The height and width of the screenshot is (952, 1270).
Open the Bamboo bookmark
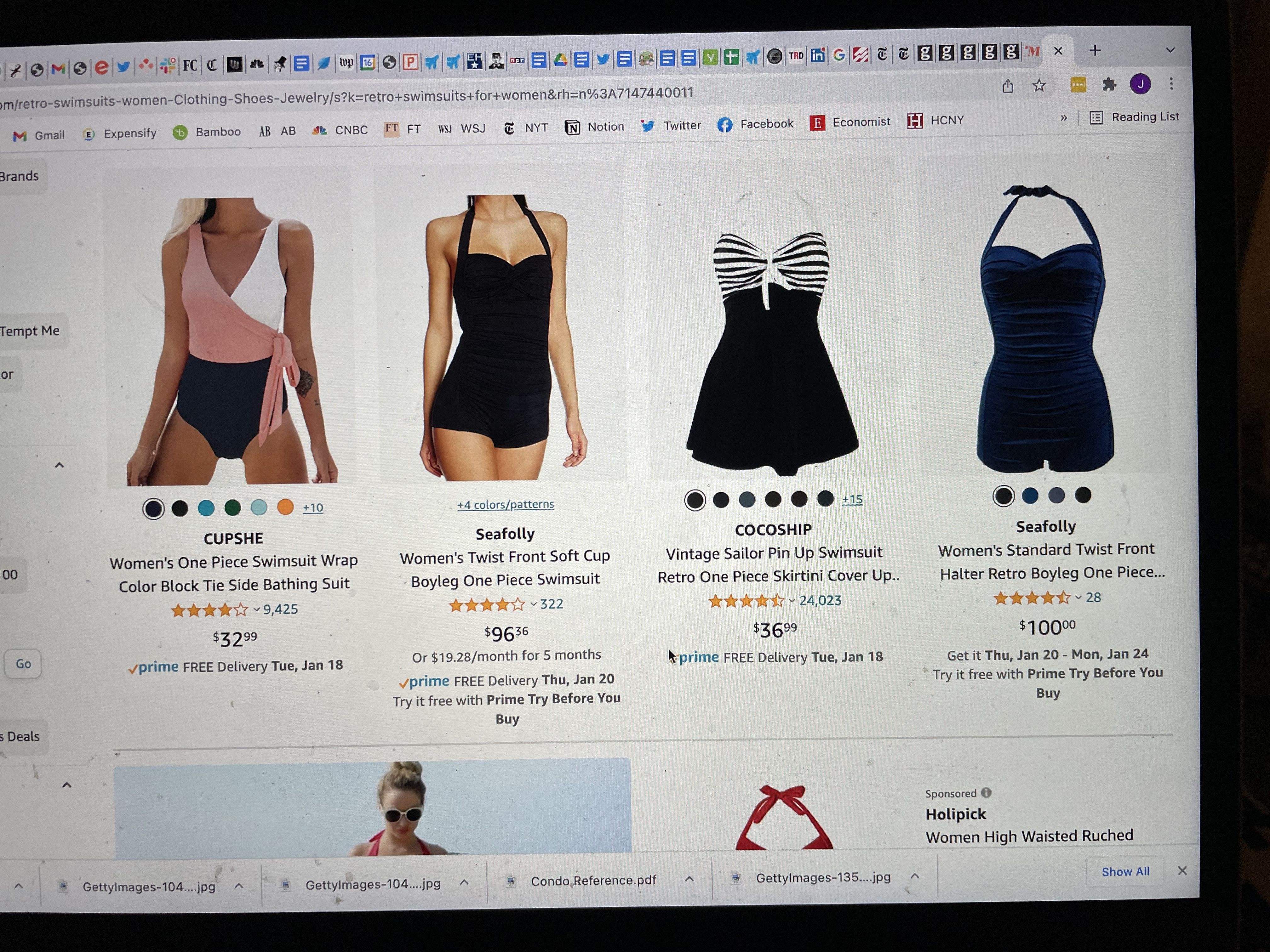(207, 132)
